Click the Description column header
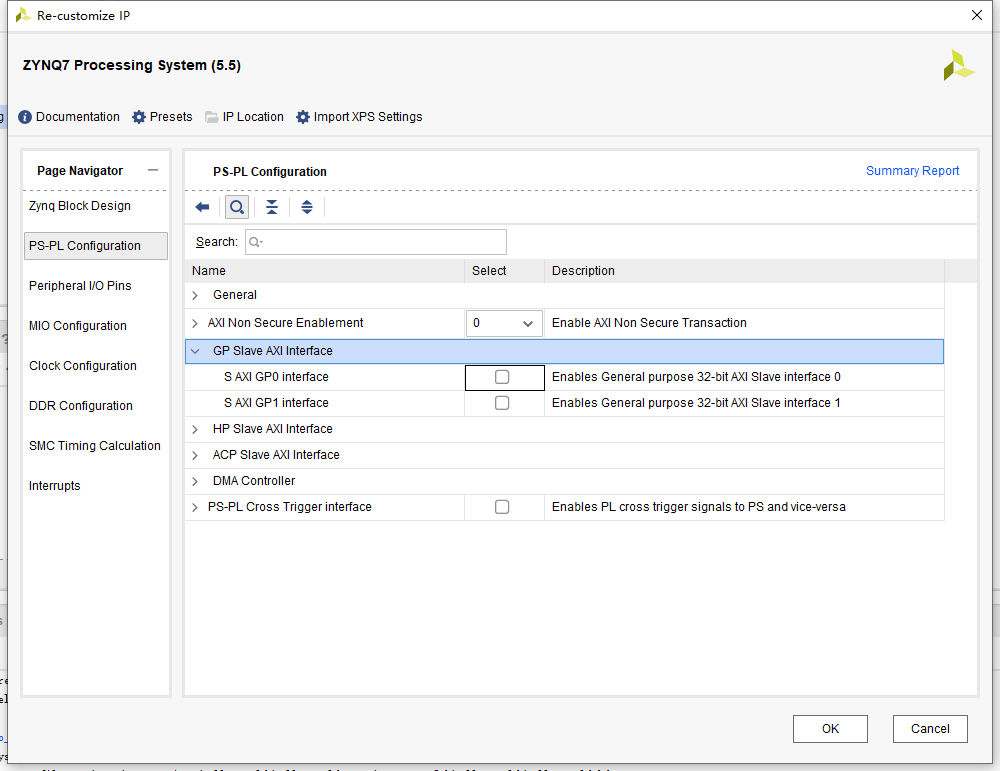 [x=744, y=271]
